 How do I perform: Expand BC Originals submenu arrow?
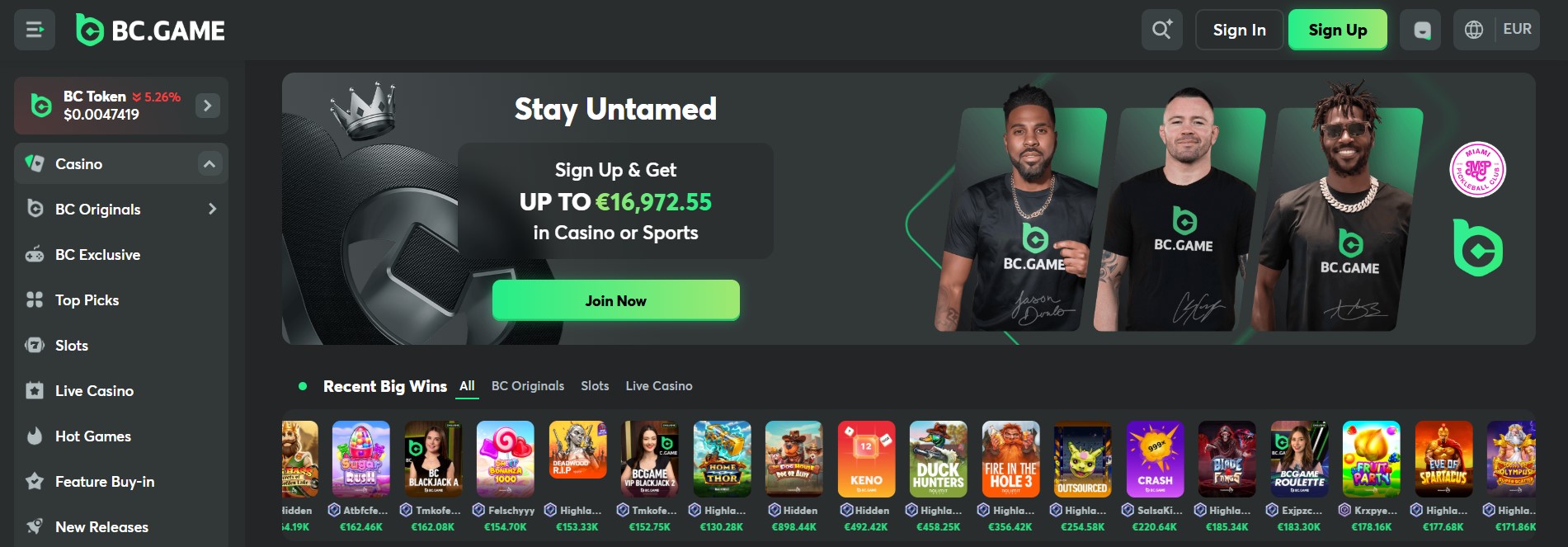212,210
